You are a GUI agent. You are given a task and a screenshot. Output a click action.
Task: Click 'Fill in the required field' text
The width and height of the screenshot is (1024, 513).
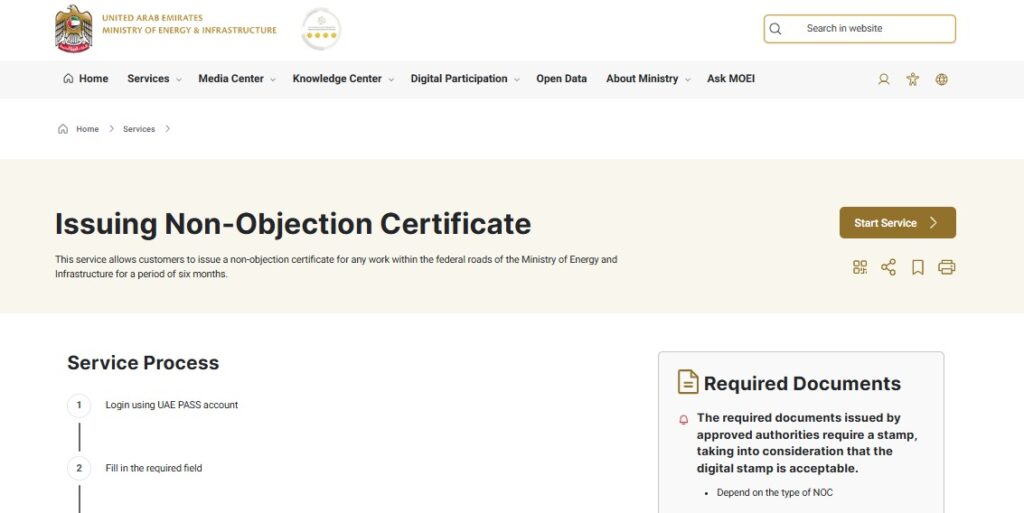click(154, 468)
